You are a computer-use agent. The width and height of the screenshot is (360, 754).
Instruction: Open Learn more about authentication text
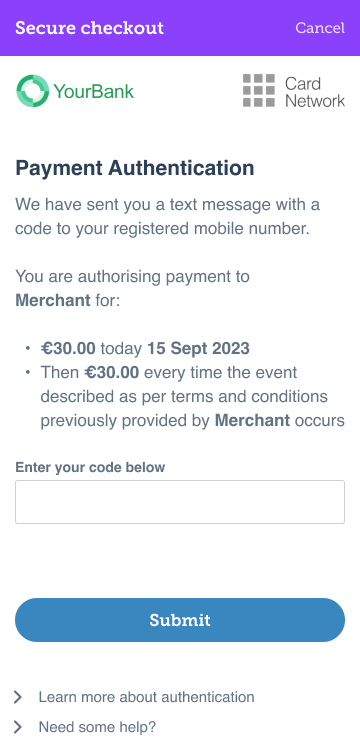[x=146, y=697]
